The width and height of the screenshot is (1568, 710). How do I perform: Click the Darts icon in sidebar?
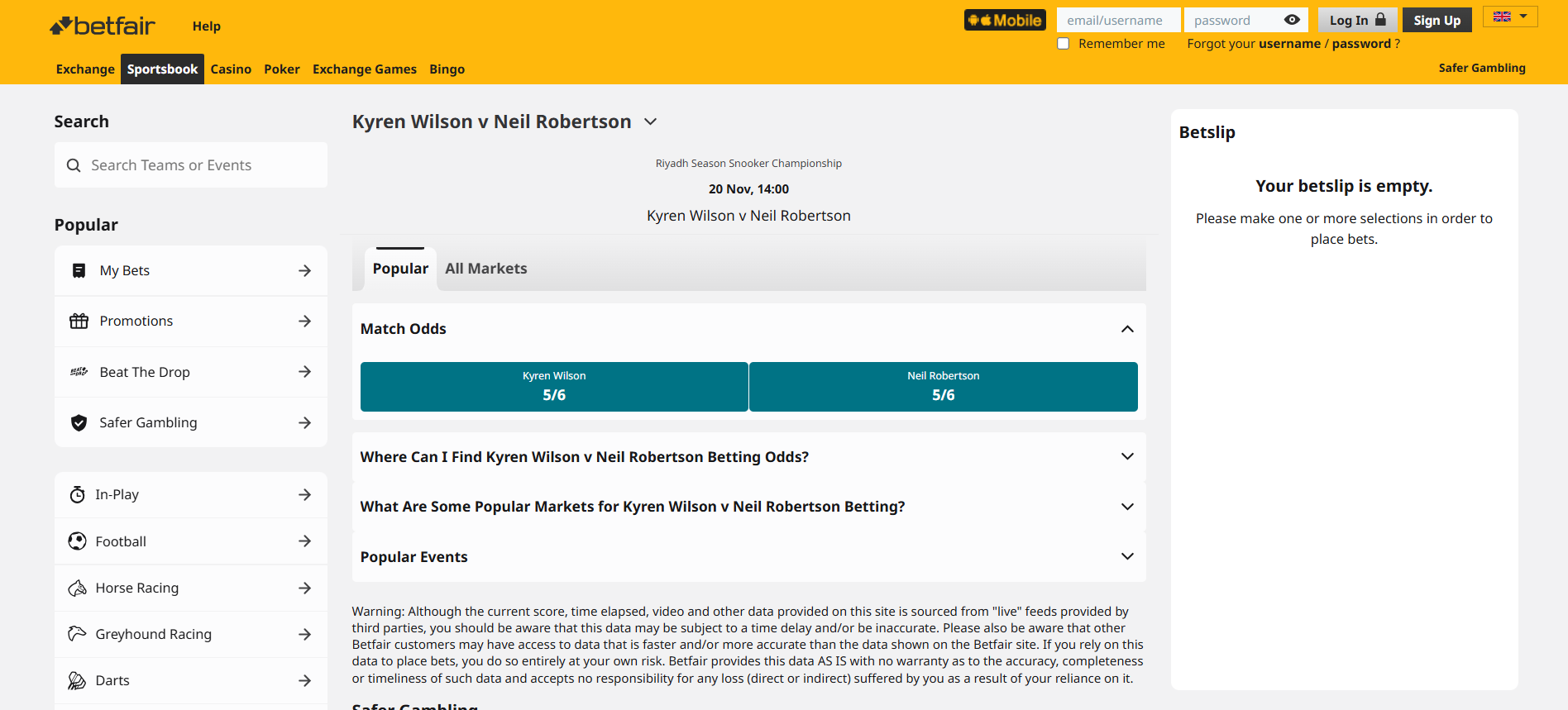click(77, 681)
